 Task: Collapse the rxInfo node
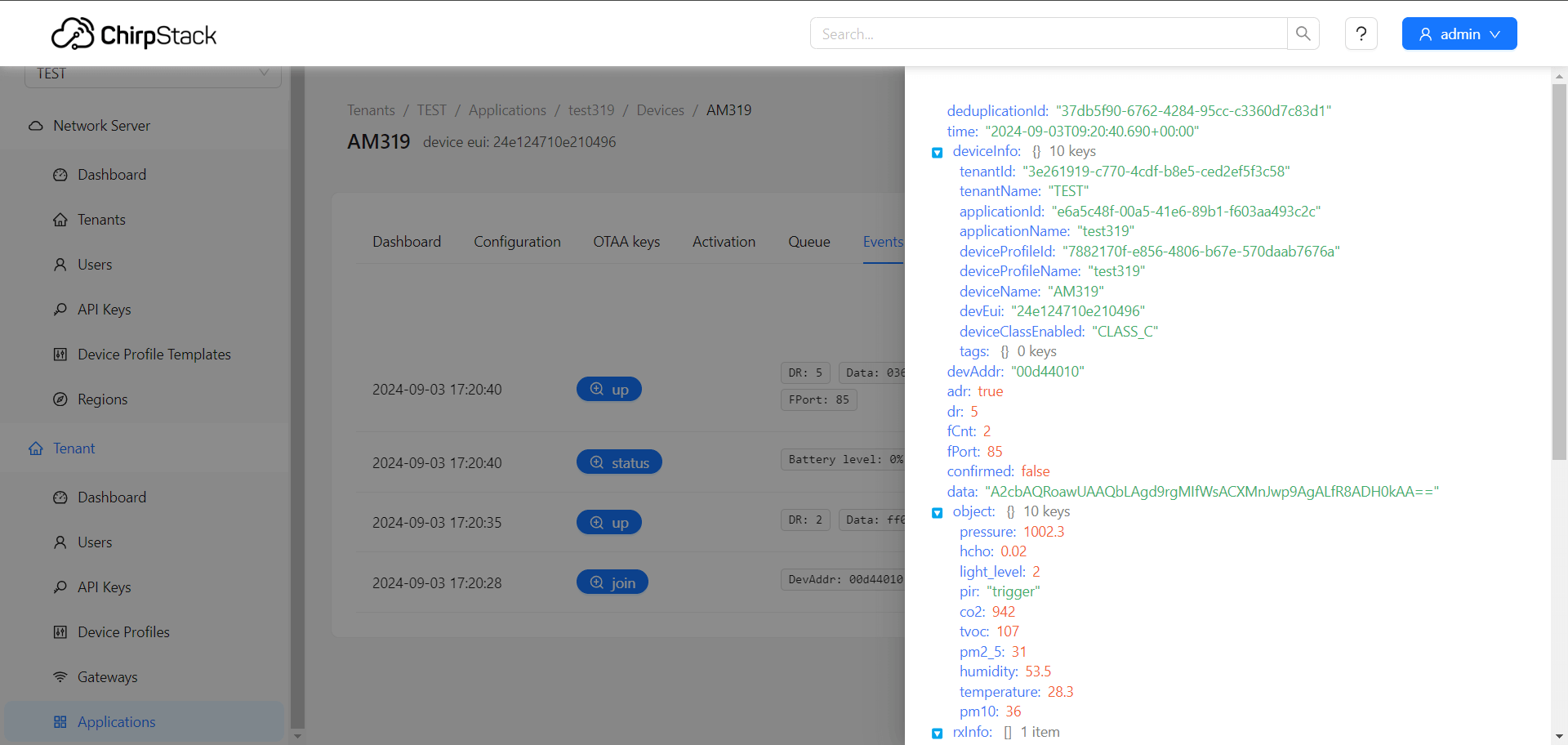click(938, 734)
